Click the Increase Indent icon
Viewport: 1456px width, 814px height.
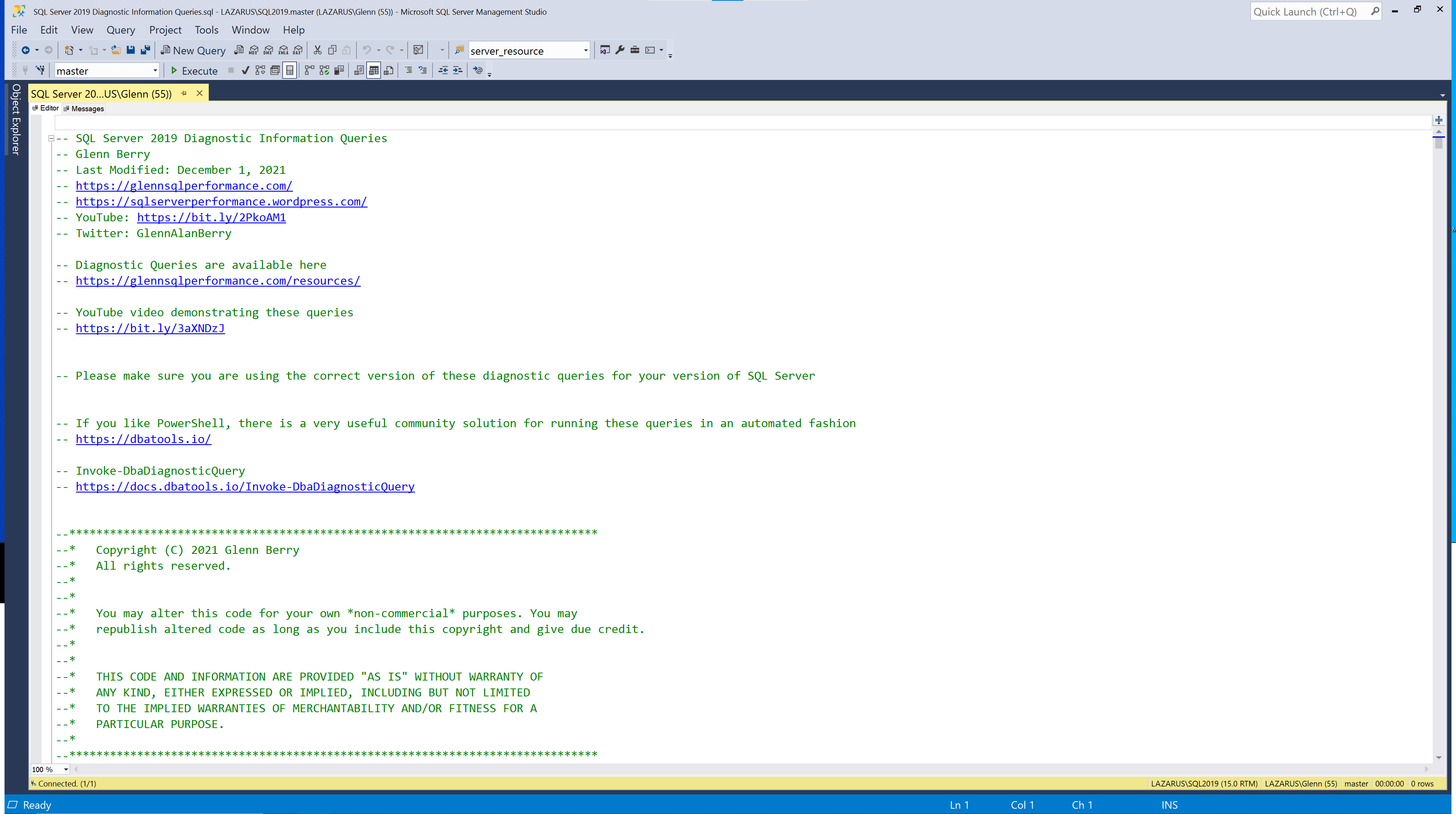click(x=458, y=71)
